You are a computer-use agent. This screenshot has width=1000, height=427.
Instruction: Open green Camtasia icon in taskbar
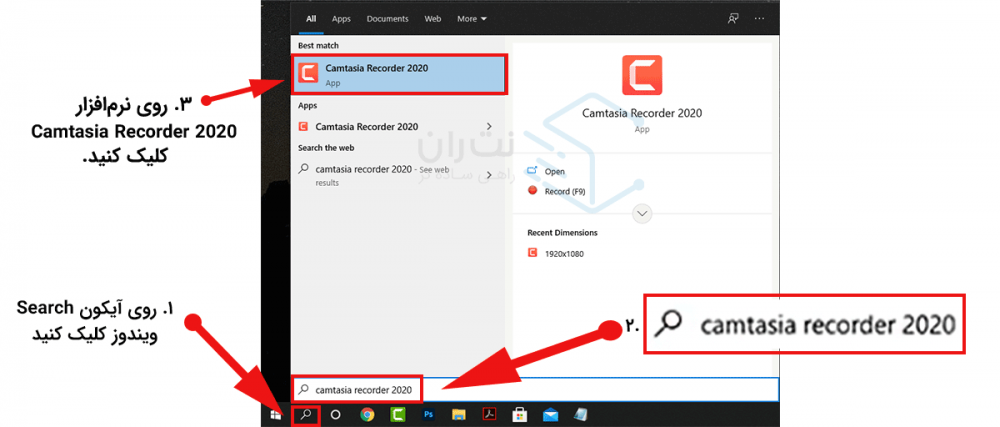[x=397, y=414]
